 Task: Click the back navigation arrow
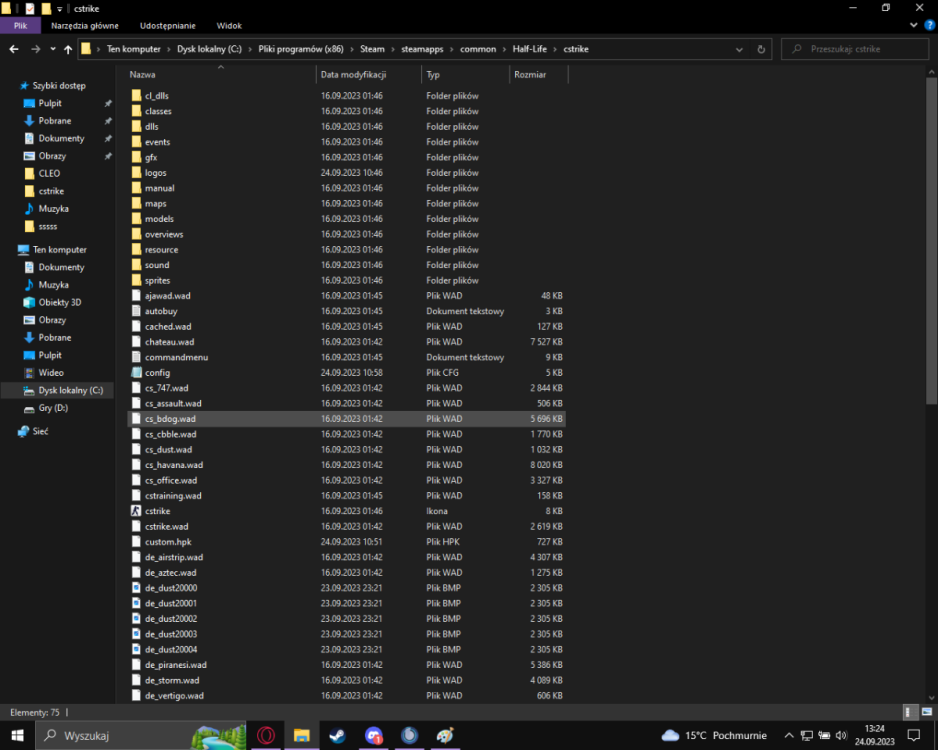[13, 48]
